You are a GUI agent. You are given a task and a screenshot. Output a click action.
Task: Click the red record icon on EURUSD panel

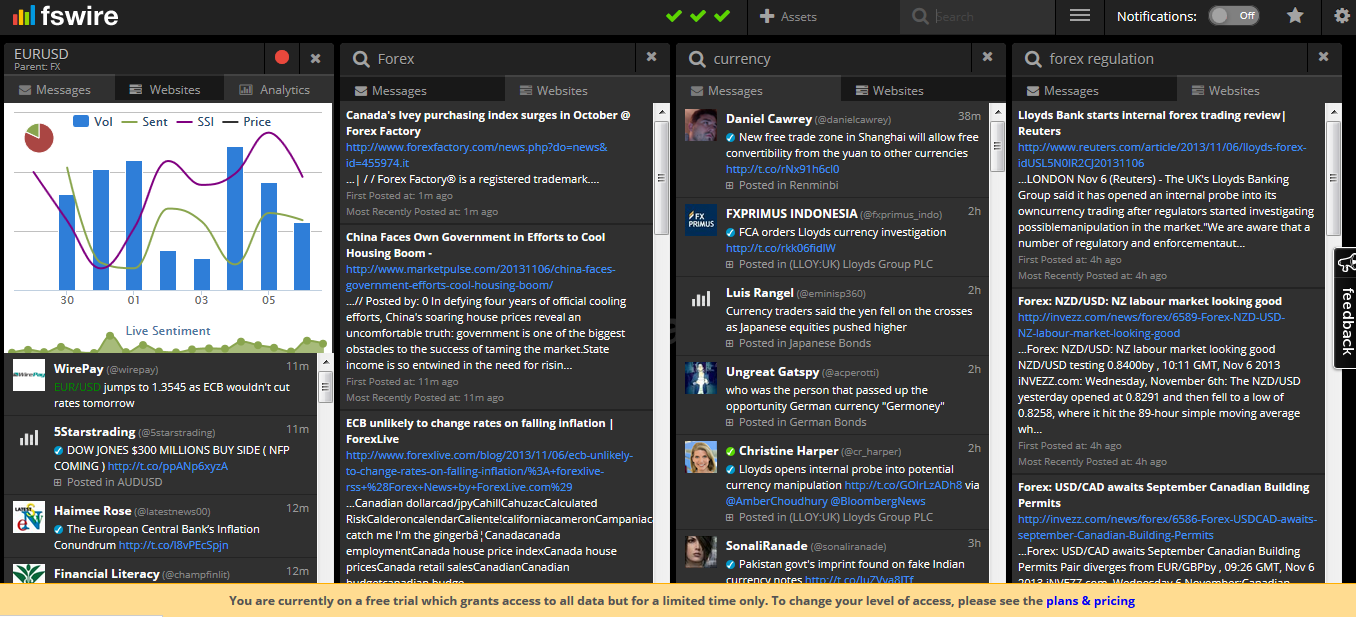(282, 58)
